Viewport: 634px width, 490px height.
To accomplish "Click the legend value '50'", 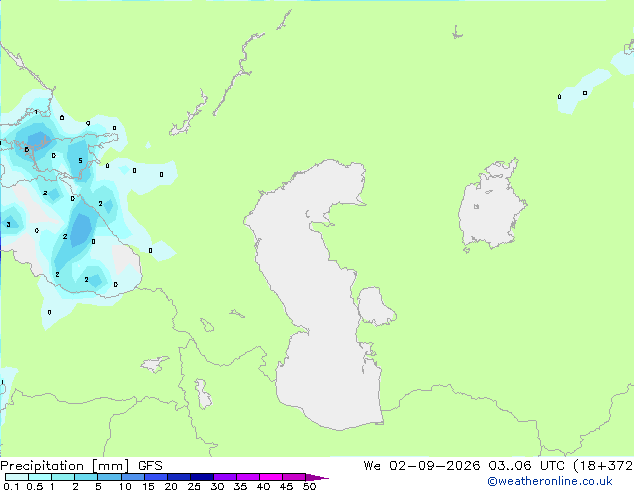I will (309, 486).
